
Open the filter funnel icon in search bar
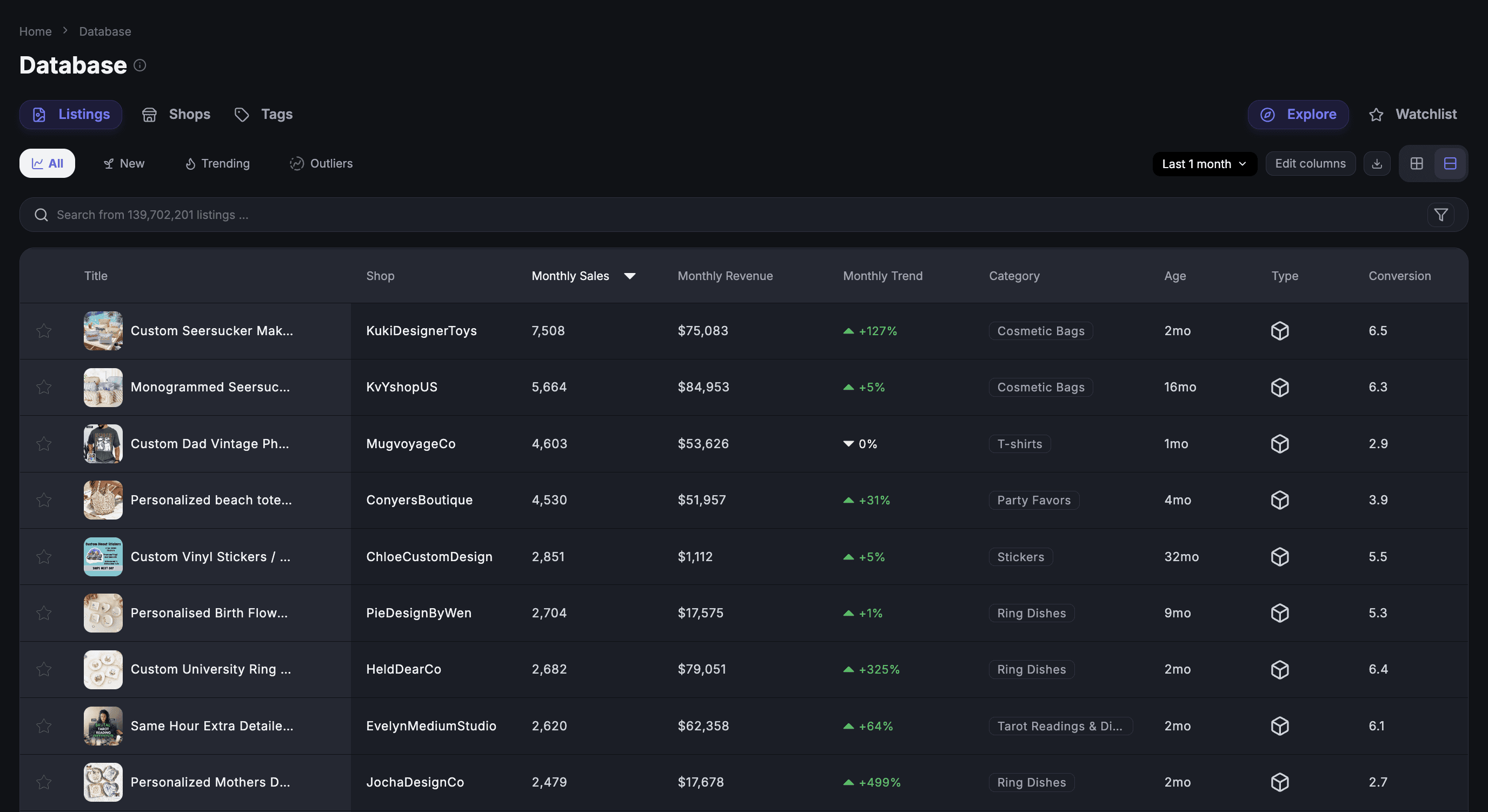(x=1440, y=215)
